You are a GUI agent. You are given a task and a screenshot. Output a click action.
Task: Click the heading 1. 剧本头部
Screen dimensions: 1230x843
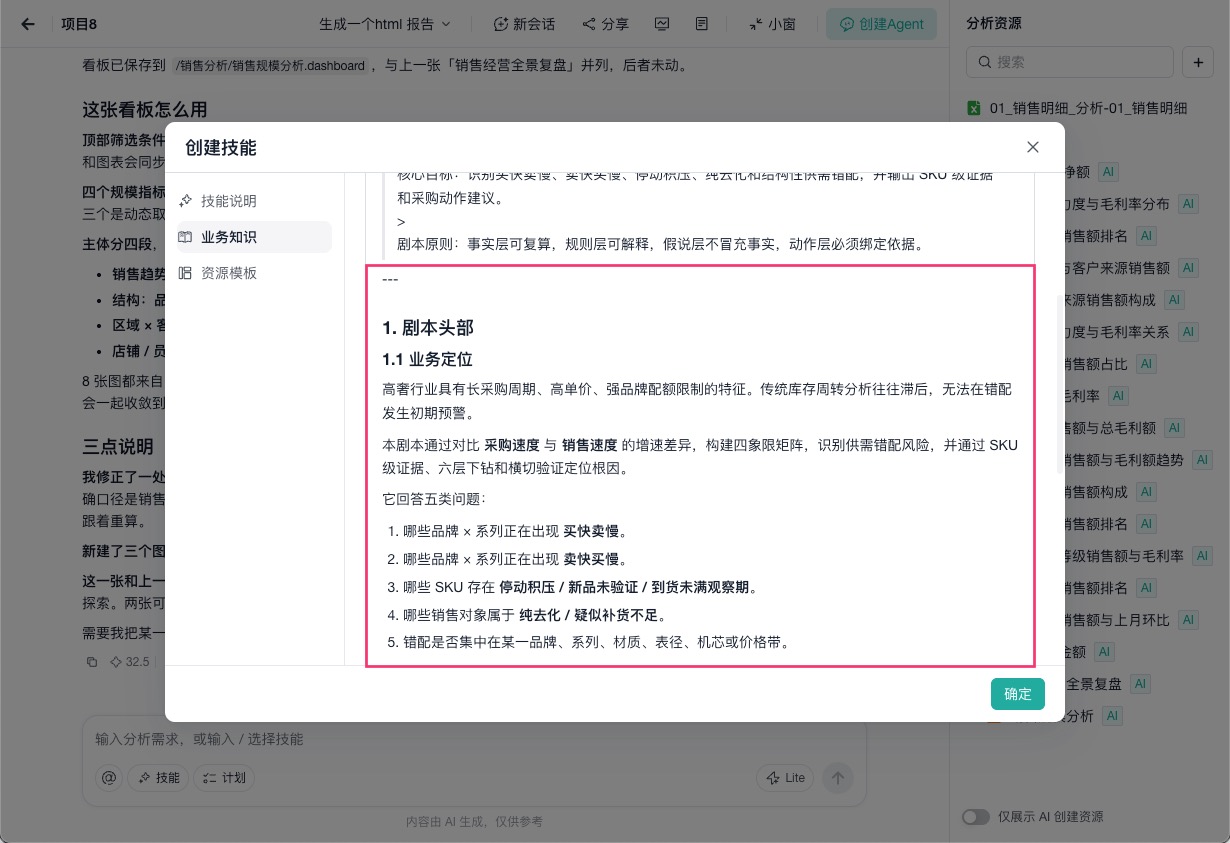(x=428, y=328)
